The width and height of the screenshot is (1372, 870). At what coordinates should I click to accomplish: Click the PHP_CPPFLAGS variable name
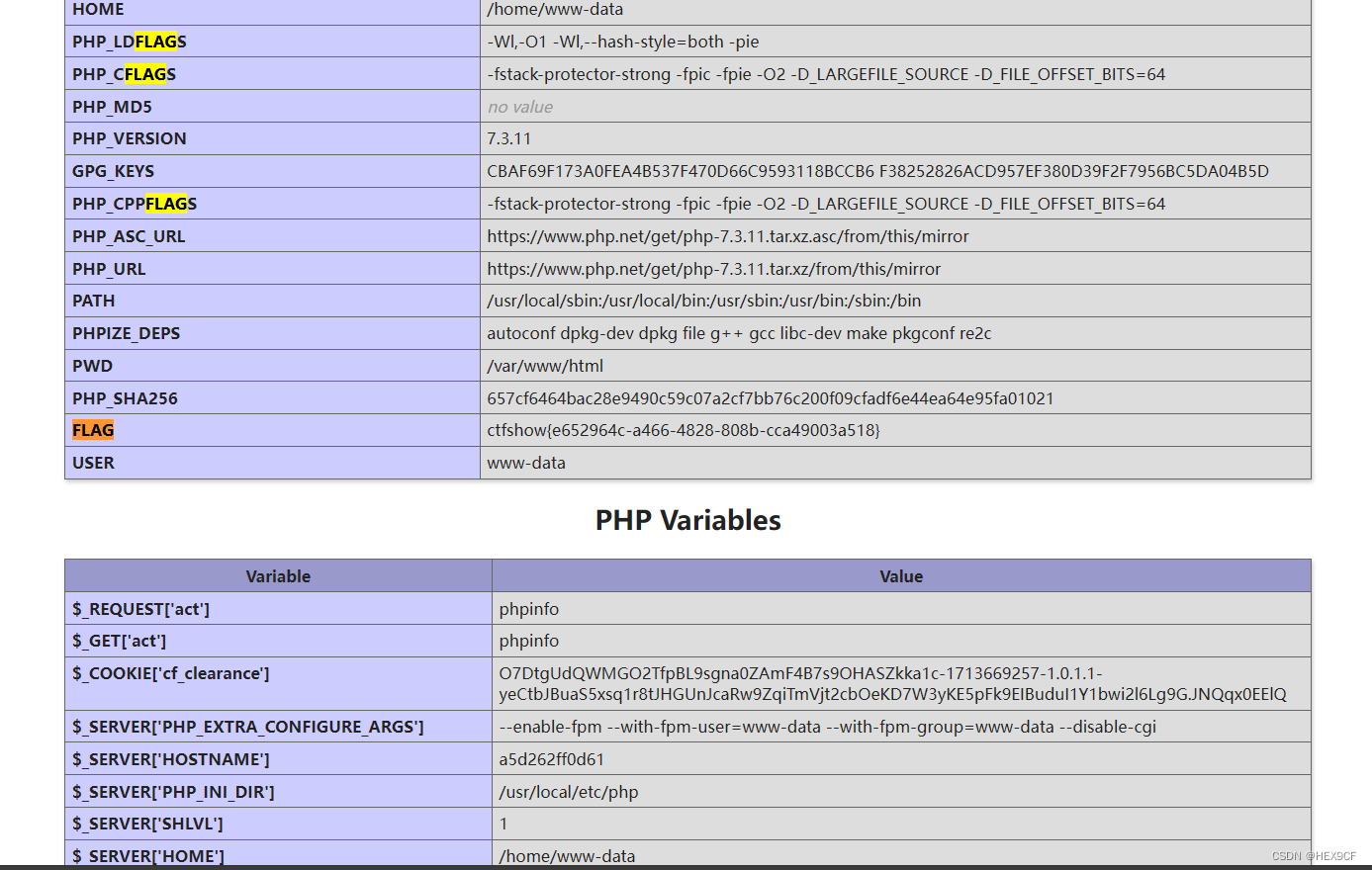pyautogui.click(x=135, y=204)
